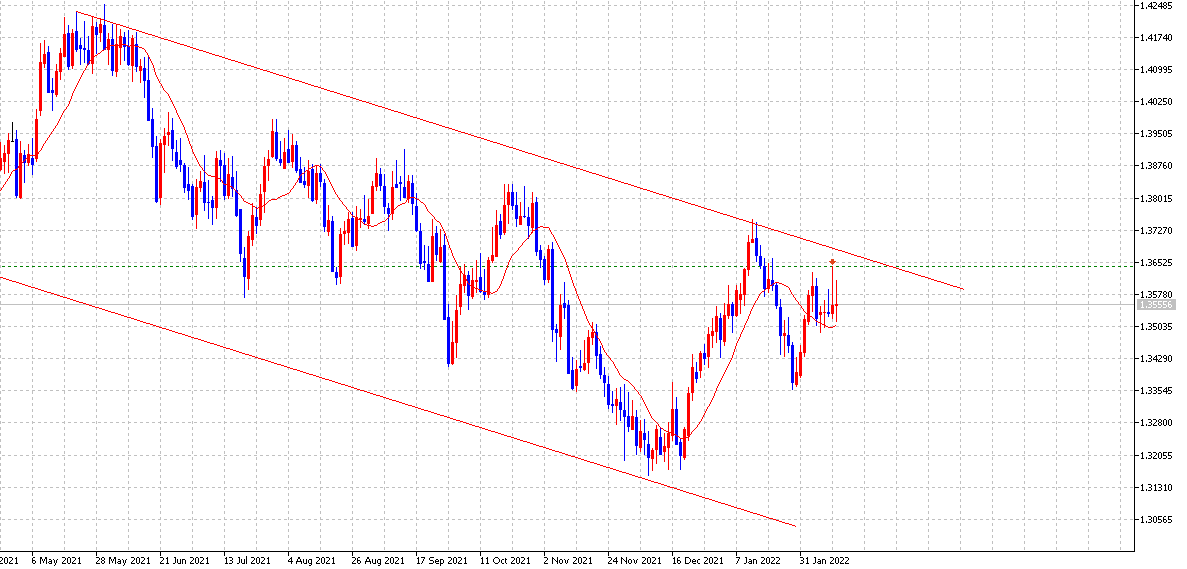Click the 2 Nov 2021 date label
This screenshot has width=1187, height=569.
coord(569,562)
